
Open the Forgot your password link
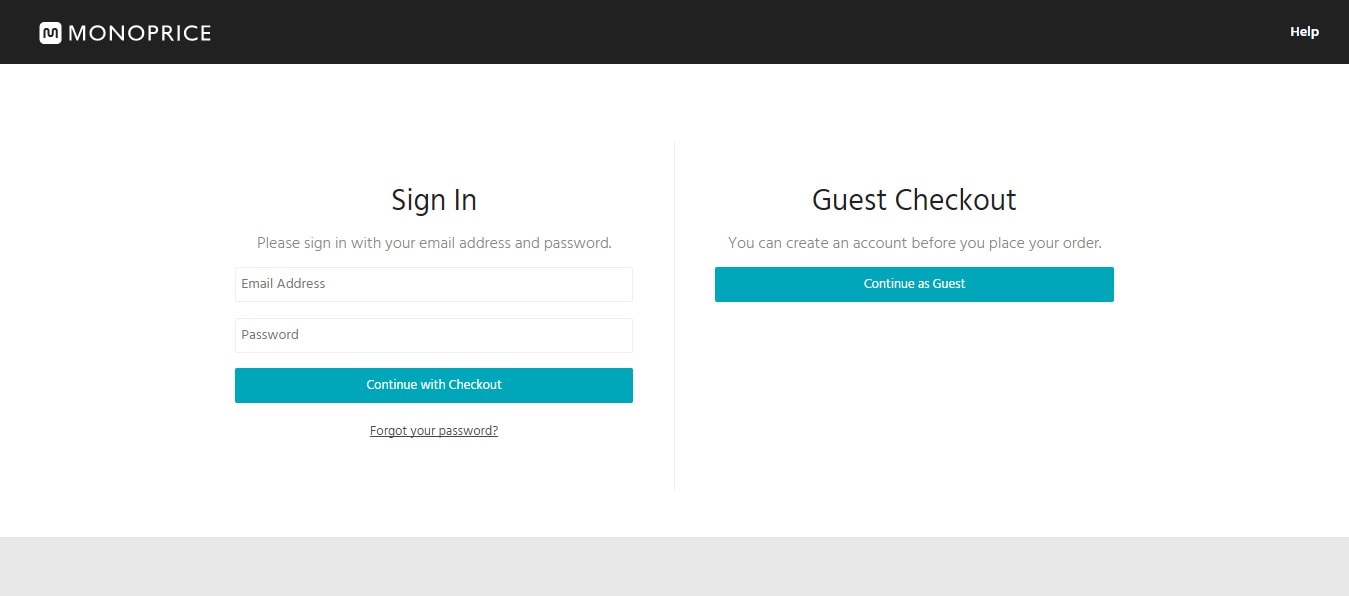[x=434, y=431]
